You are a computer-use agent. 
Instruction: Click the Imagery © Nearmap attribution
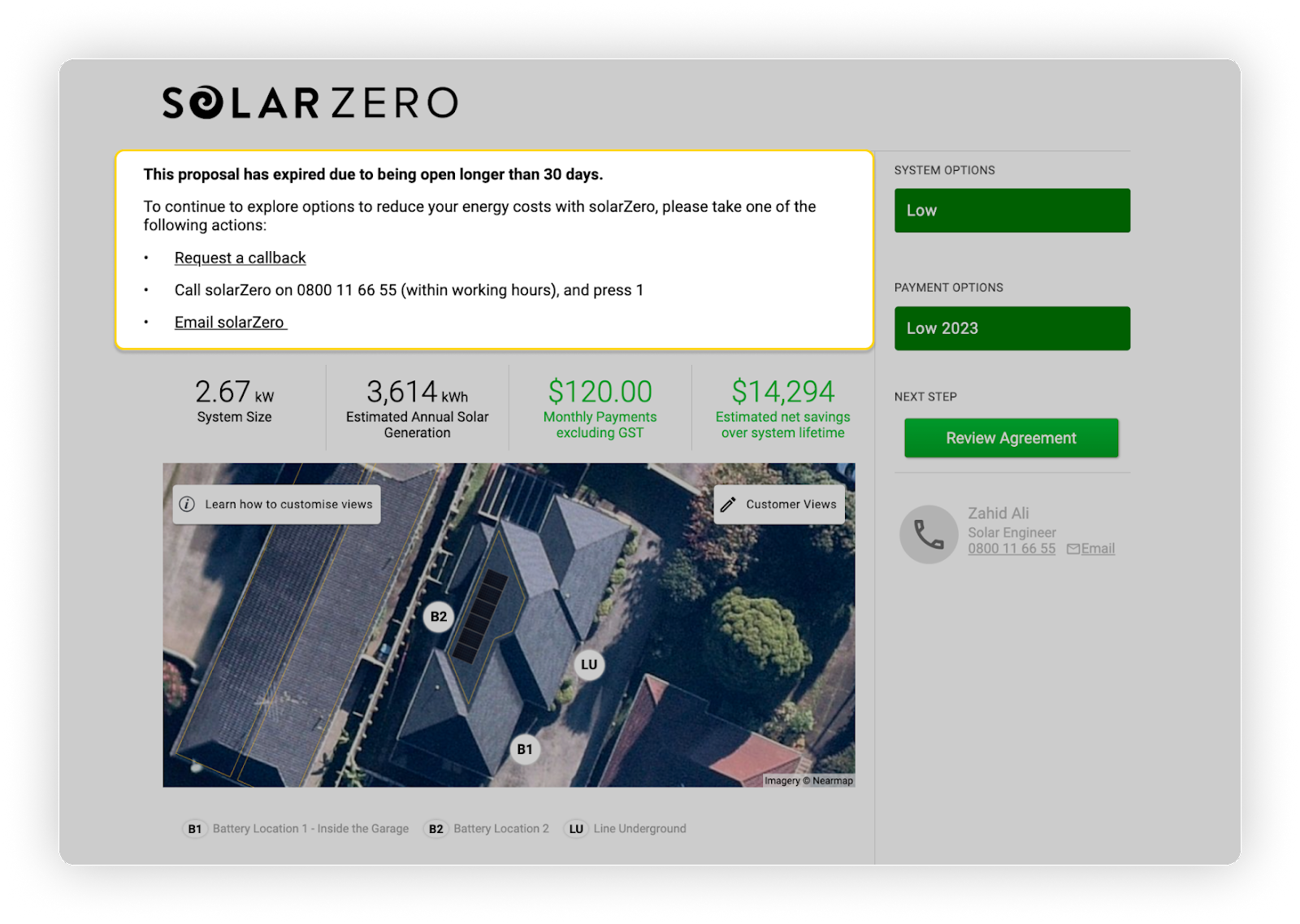pyautogui.click(x=808, y=781)
